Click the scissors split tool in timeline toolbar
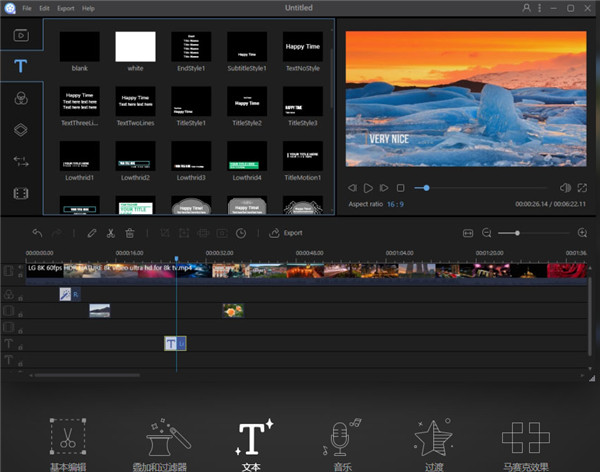 pyautogui.click(x=110, y=233)
